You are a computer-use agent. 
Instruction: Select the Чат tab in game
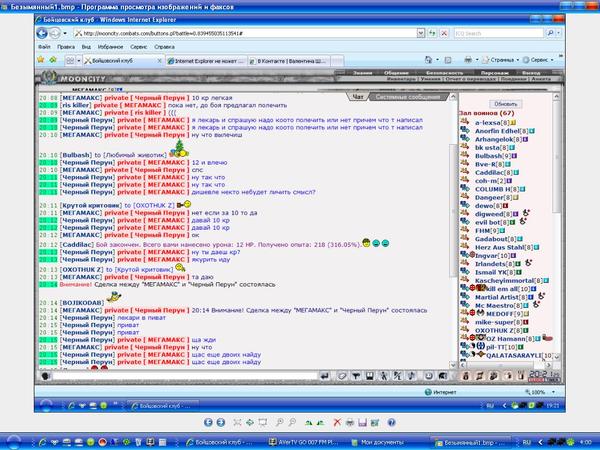pos(357,97)
